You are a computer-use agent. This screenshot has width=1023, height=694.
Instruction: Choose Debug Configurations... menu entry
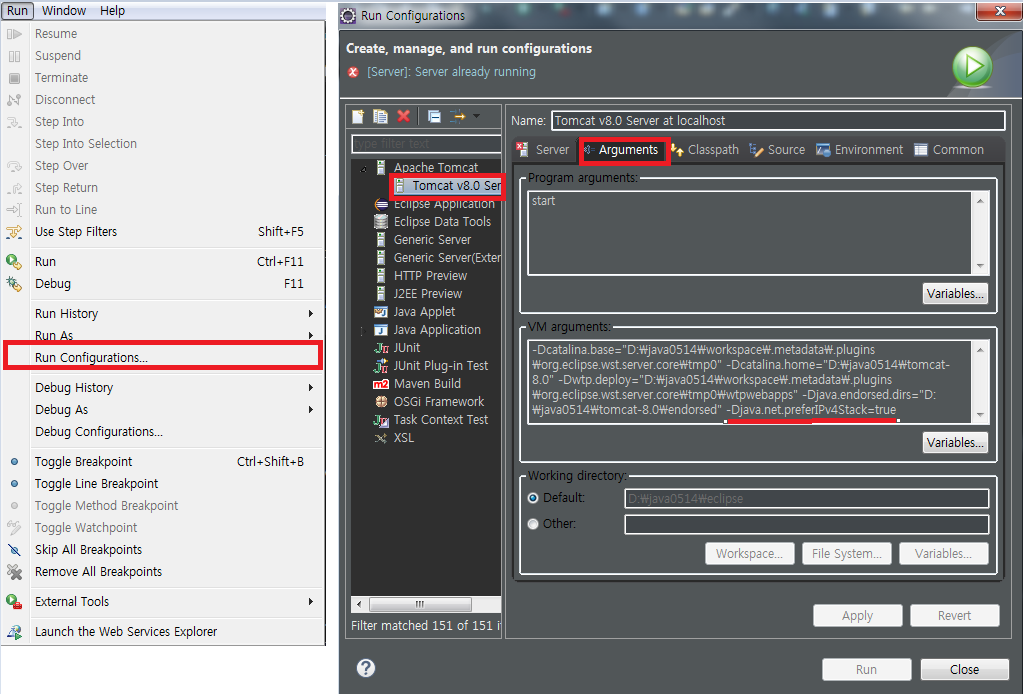point(162,432)
